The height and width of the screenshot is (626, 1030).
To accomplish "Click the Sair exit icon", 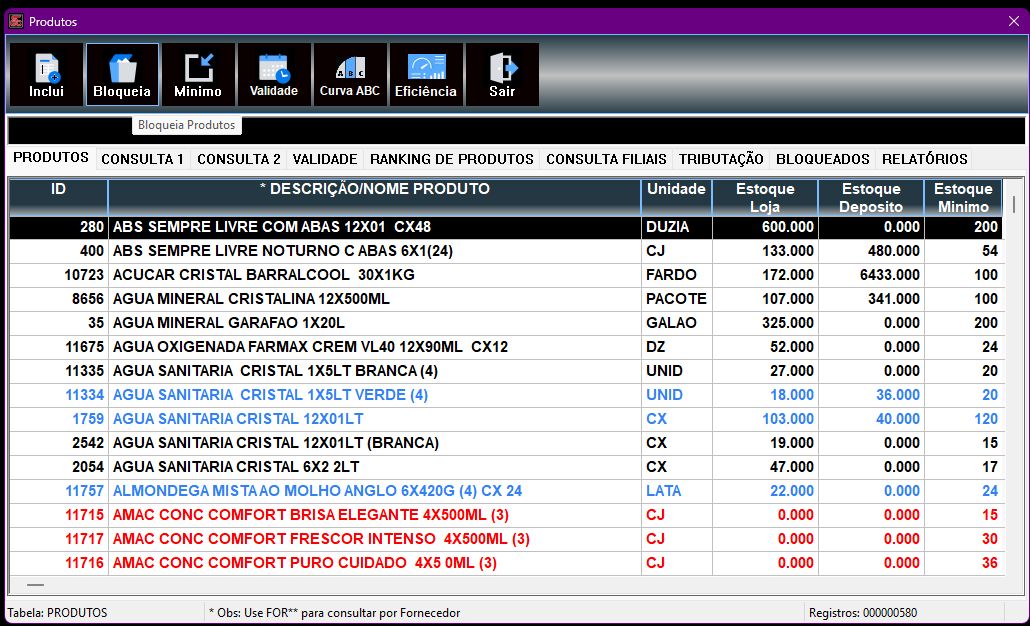I will click(502, 75).
